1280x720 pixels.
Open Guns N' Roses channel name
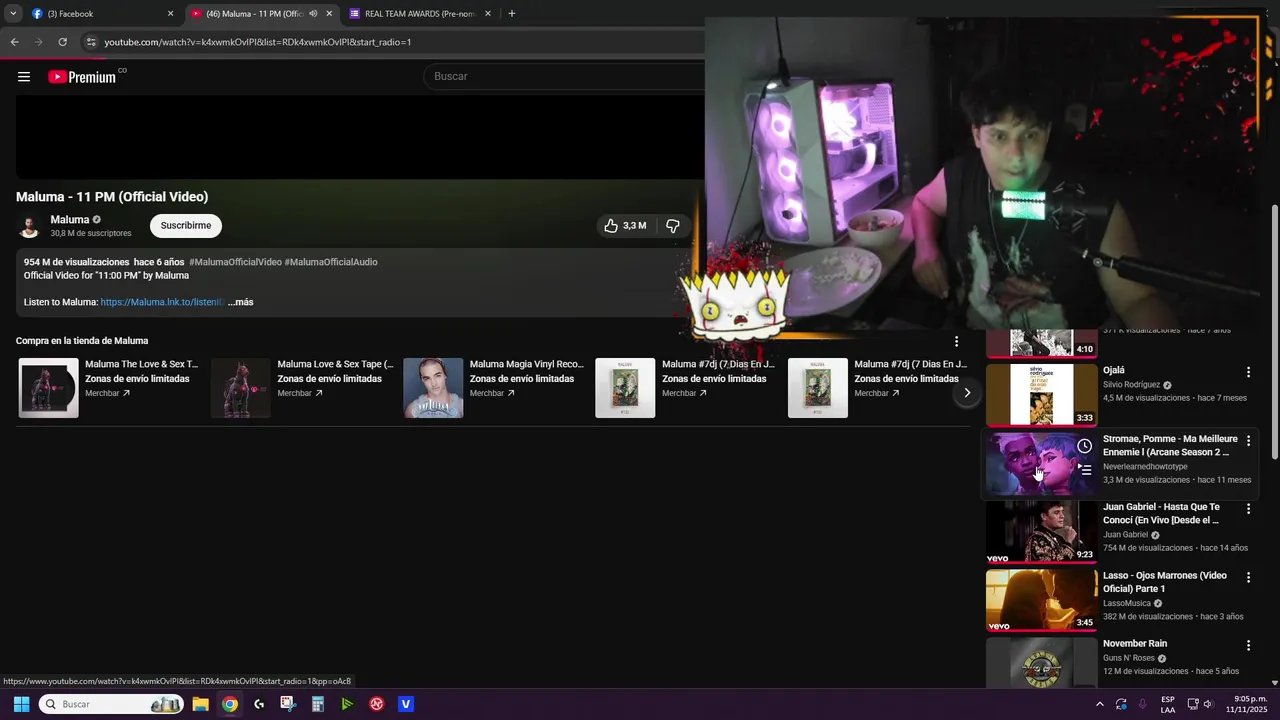[1129, 658]
